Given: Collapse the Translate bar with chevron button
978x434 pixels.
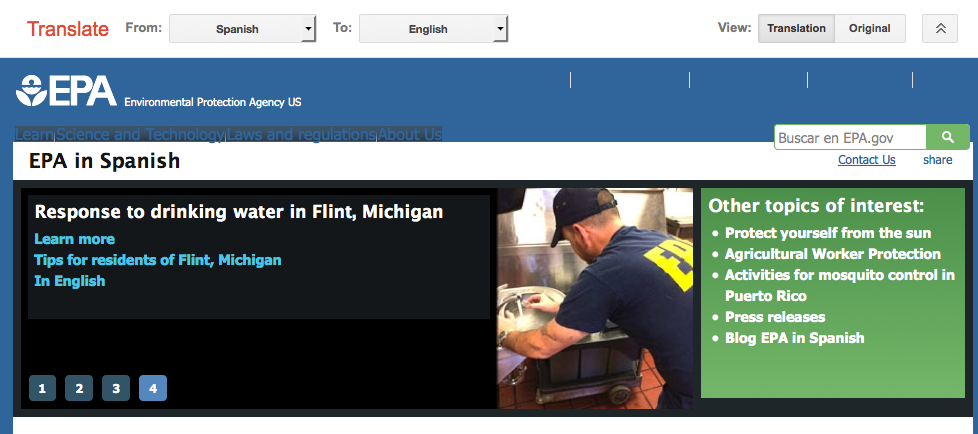Looking at the screenshot, I should tap(940, 29).
